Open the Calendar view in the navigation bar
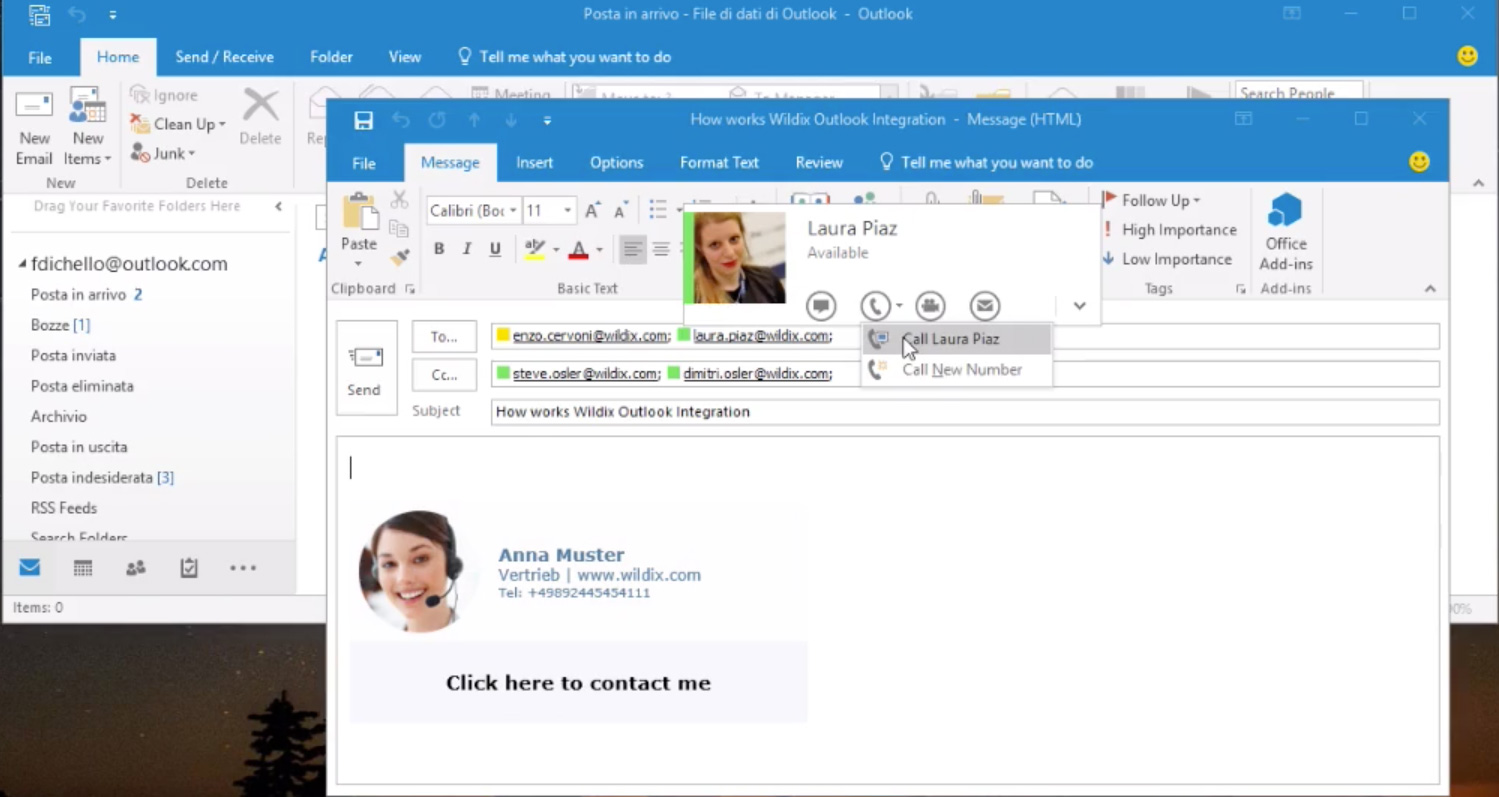 [x=83, y=567]
